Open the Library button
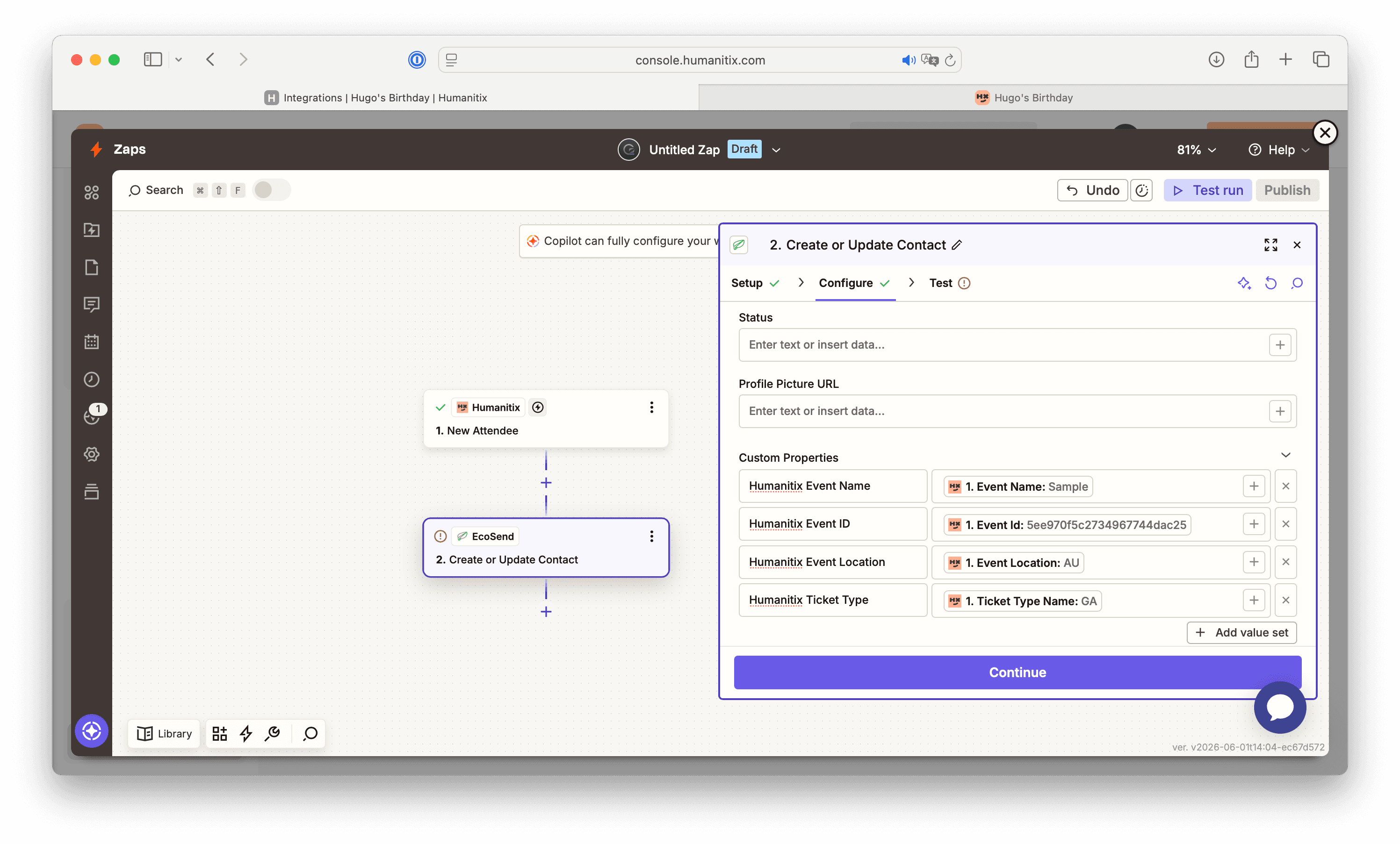The height and width of the screenshot is (844, 1400). click(164, 733)
